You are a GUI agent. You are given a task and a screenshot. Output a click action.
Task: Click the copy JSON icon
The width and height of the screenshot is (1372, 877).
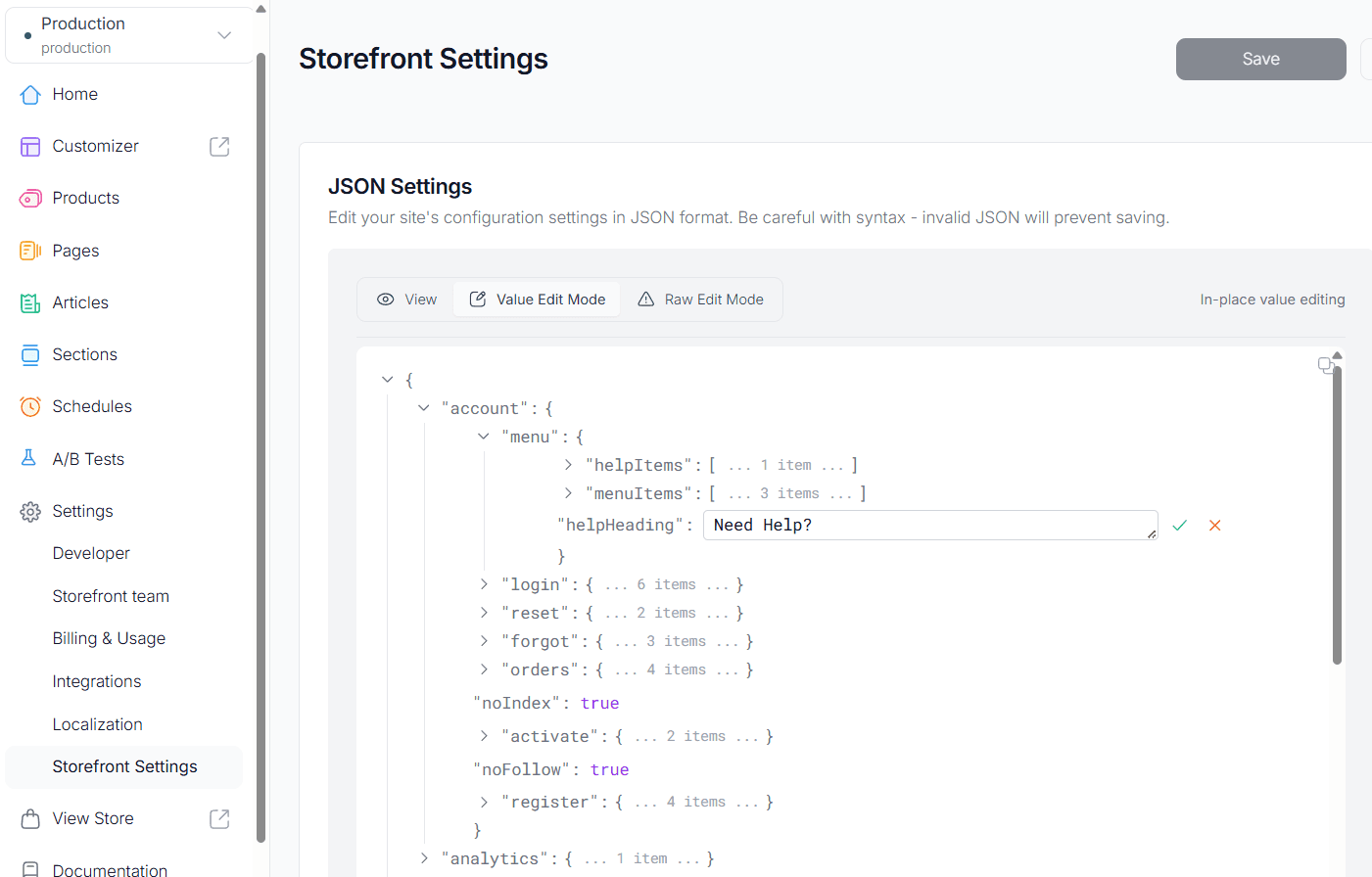1326,365
